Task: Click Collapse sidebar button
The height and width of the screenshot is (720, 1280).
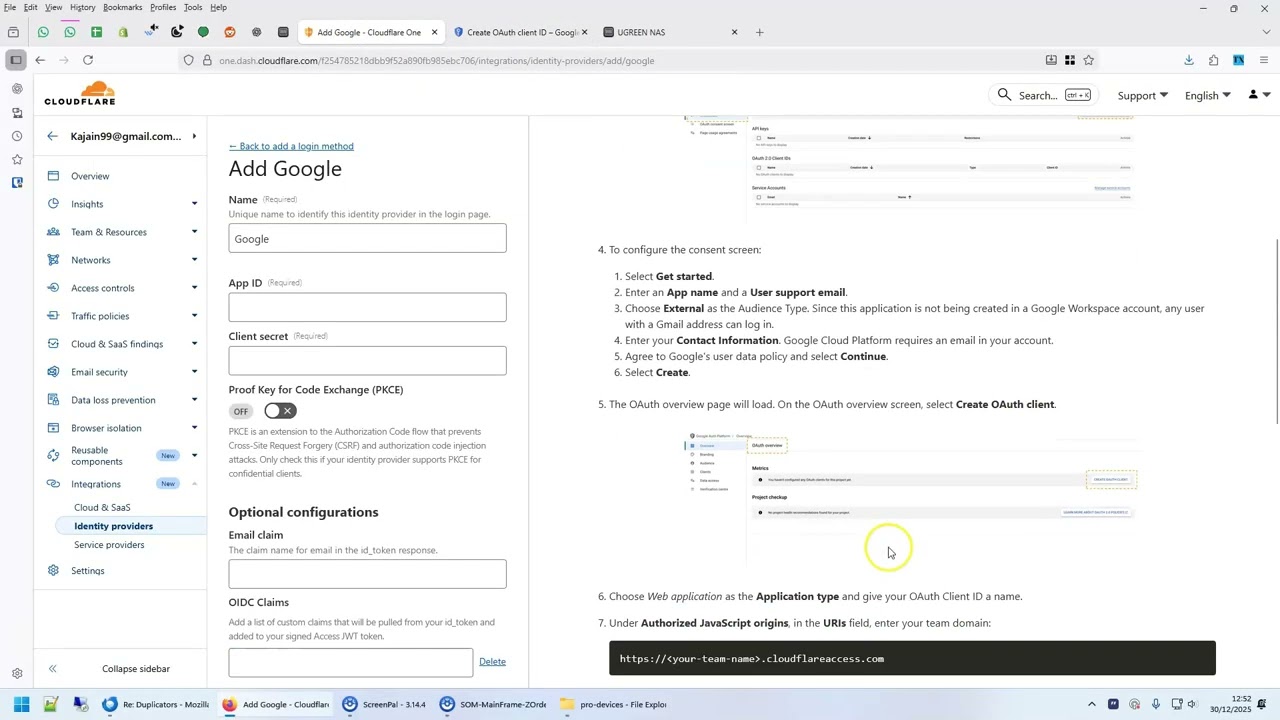Action: coord(120,668)
